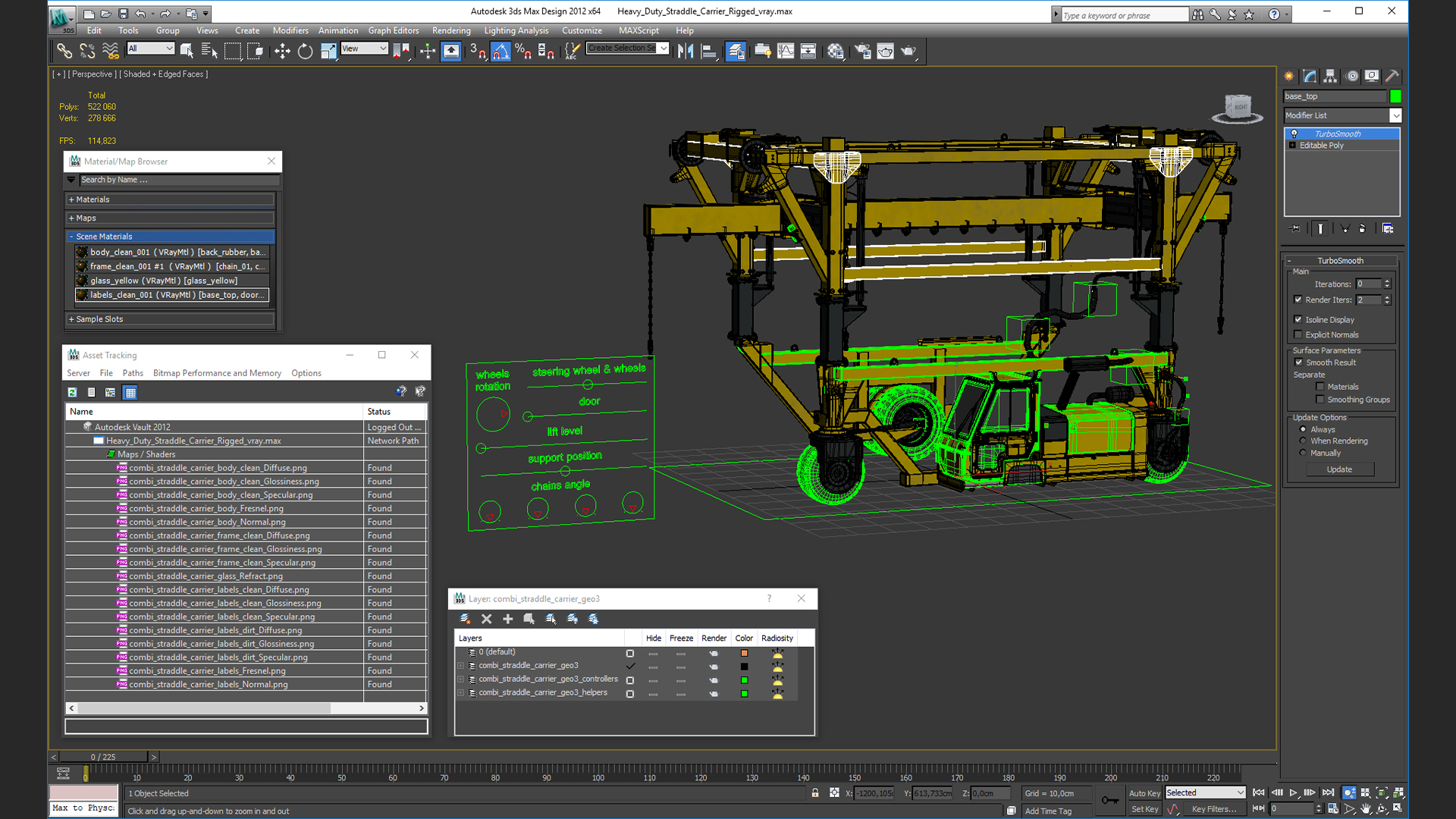Click Auto Key button

pos(1144,793)
